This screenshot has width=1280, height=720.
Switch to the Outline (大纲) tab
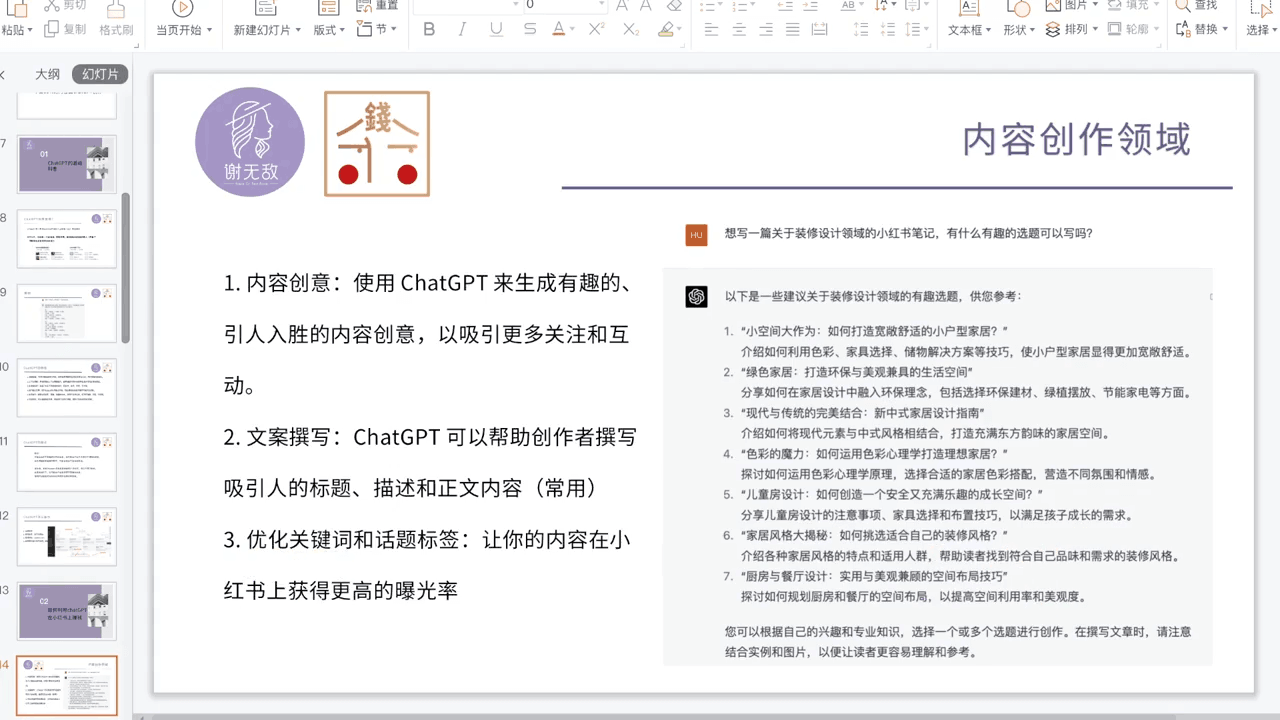[x=47, y=74]
